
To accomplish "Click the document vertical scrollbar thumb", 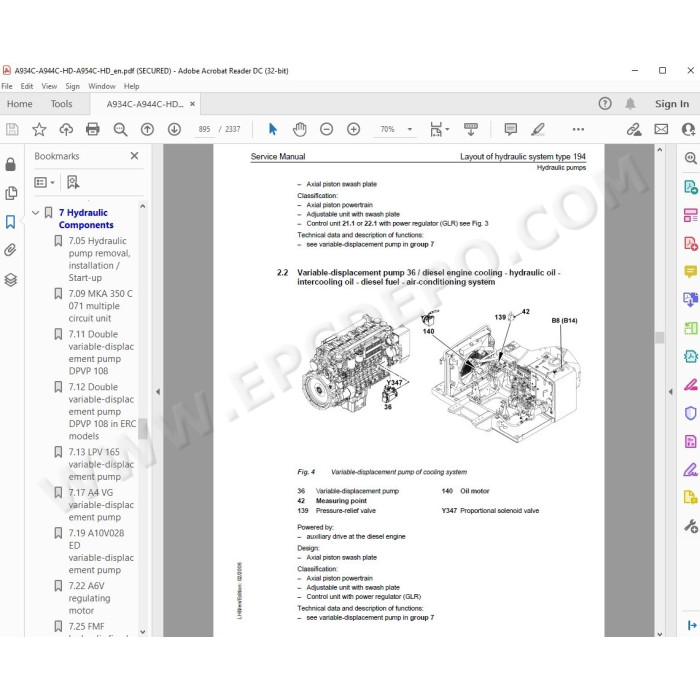I will [x=659, y=337].
